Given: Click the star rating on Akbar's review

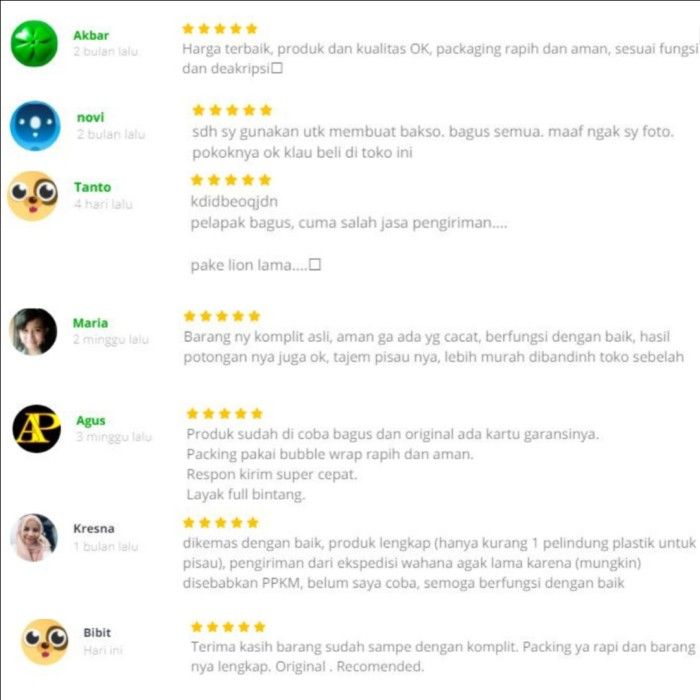Looking at the screenshot, I should pyautogui.click(x=220, y=29).
